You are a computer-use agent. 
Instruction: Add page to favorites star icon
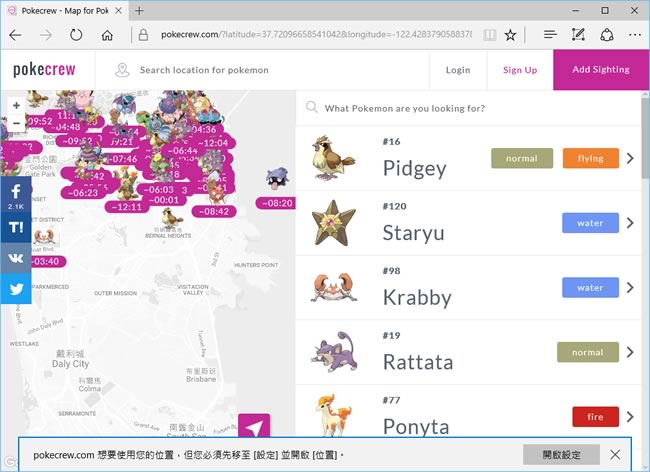510,35
